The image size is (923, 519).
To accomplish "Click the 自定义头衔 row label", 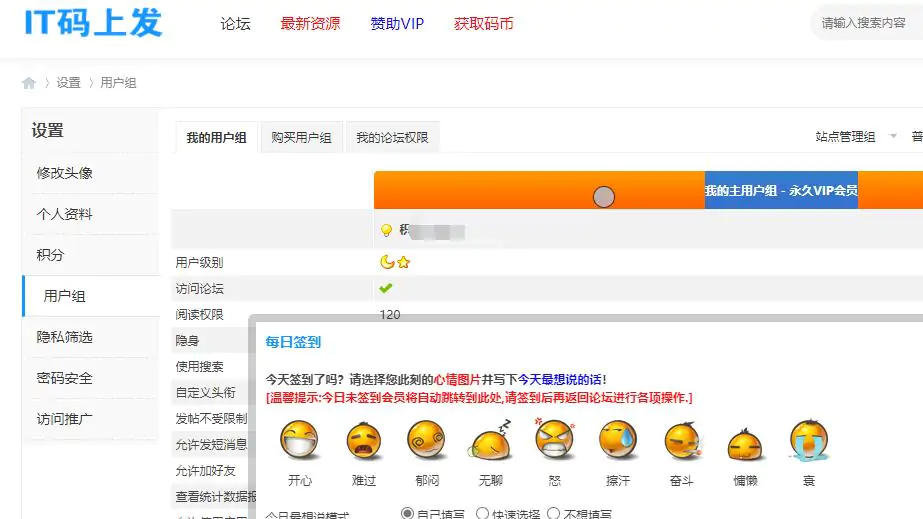I will pos(205,392).
